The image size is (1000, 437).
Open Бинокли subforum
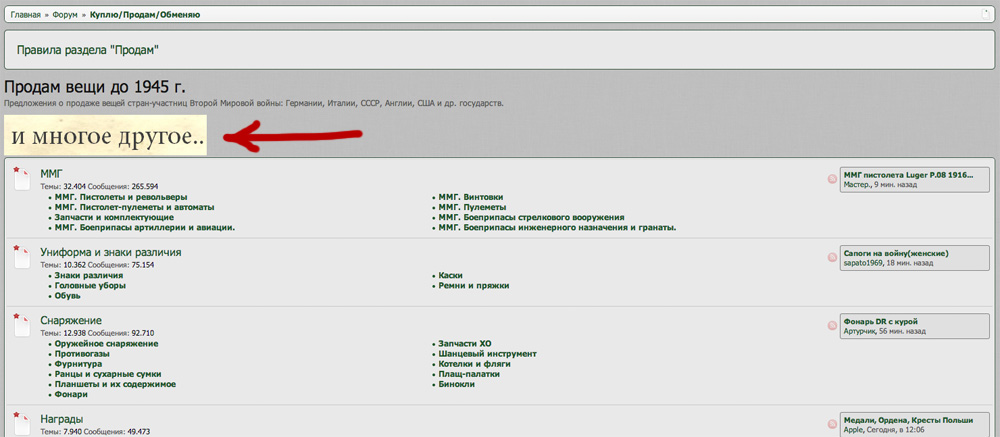click(457, 385)
